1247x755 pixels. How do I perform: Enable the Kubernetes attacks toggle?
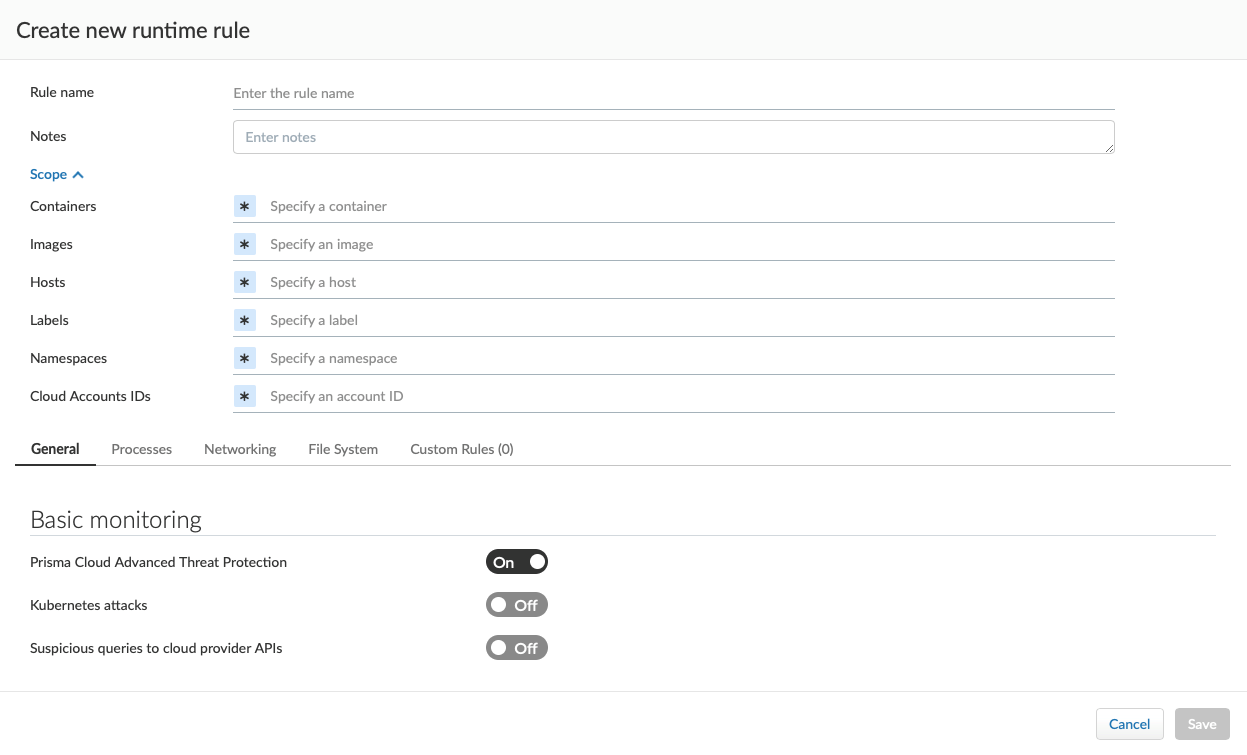tap(517, 605)
